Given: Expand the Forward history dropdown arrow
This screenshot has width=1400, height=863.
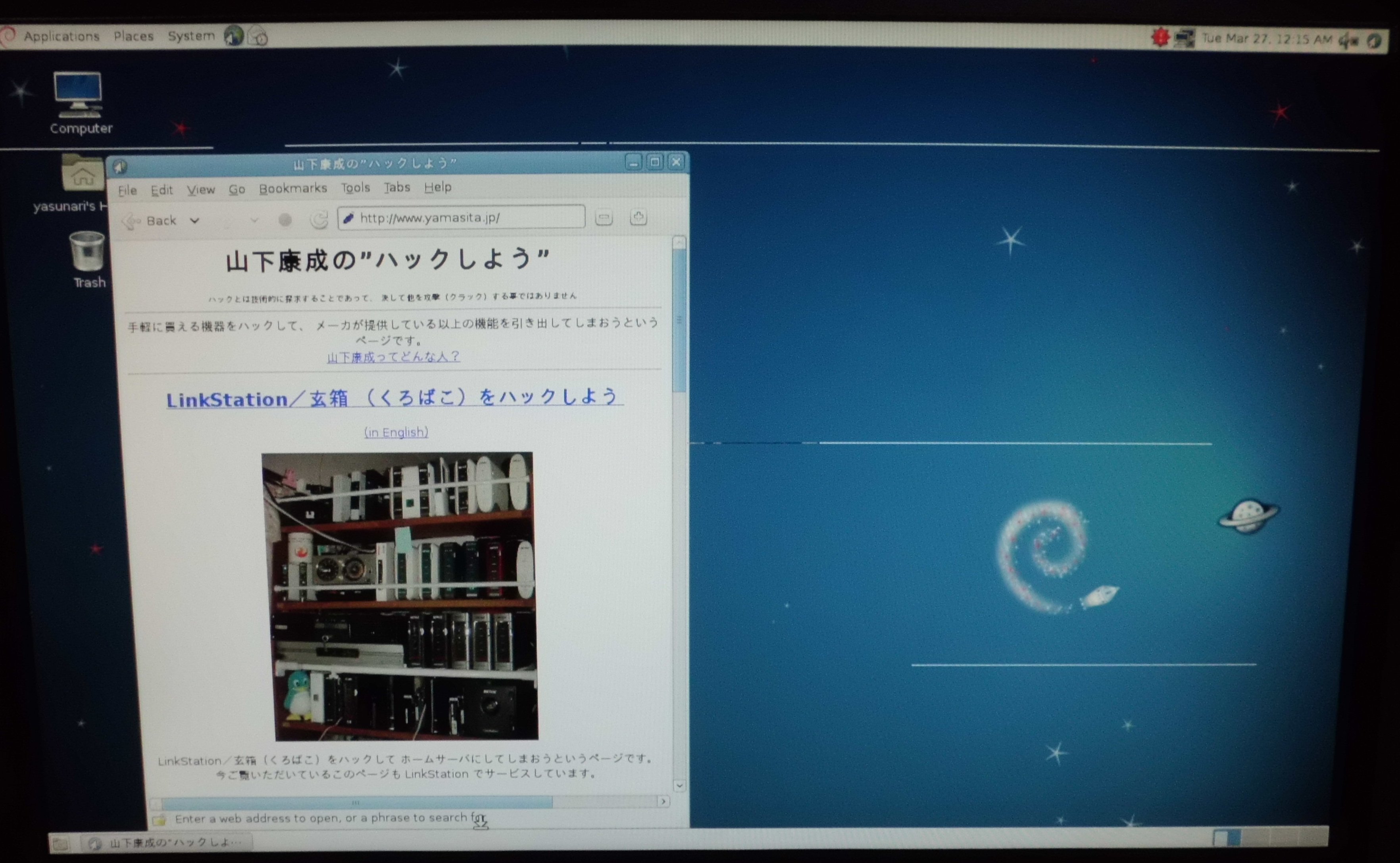Looking at the screenshot, I should coord(255,220).
